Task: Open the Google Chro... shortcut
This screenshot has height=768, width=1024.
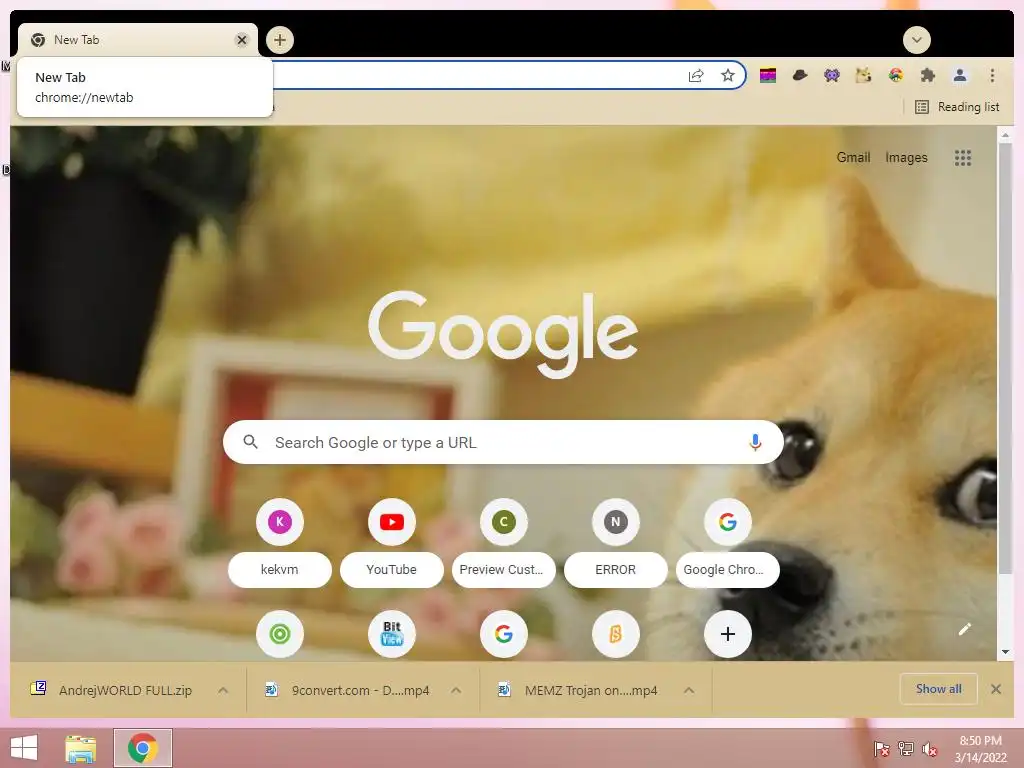Action: tap(728, 543)
